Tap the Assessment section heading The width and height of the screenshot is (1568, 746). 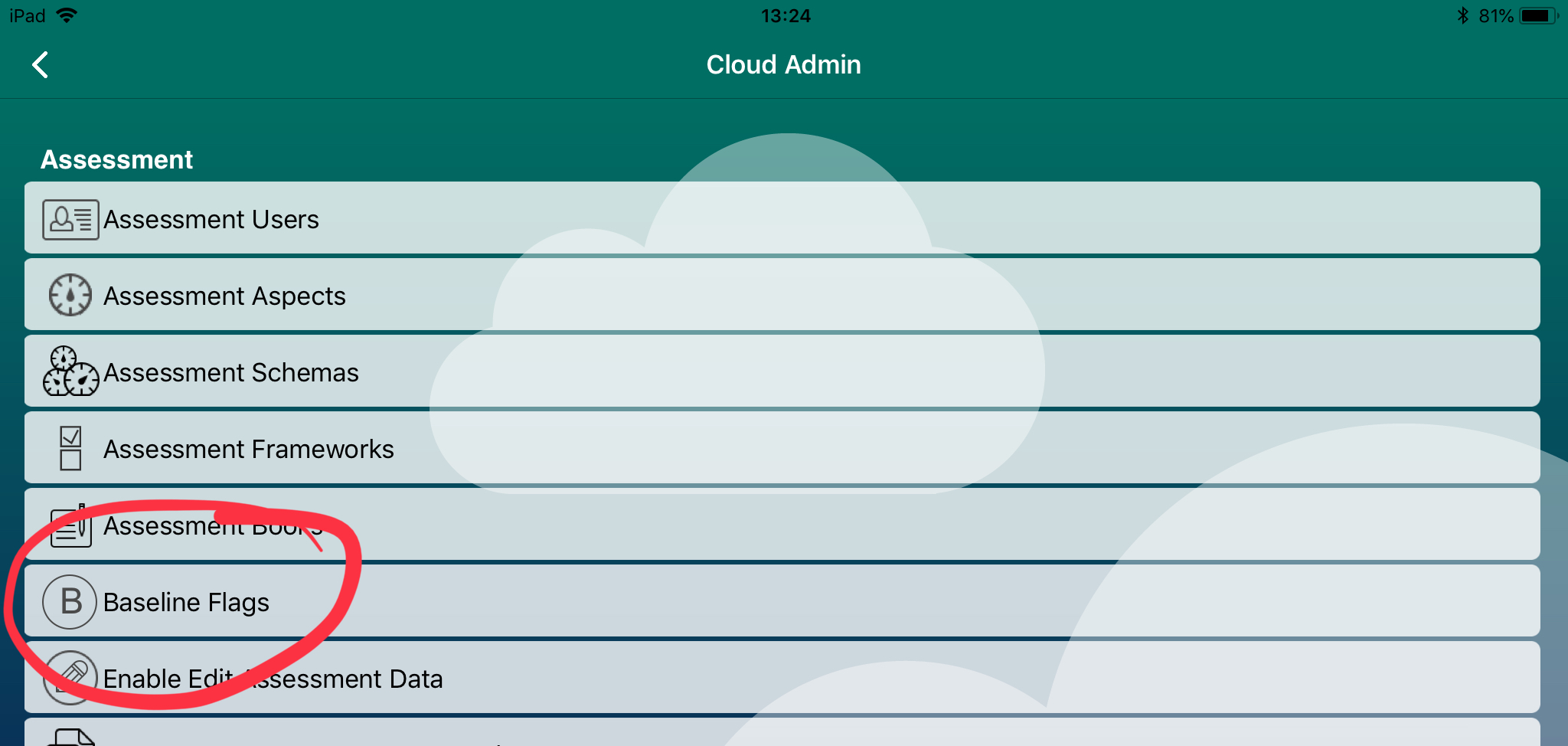pos(116,159)
